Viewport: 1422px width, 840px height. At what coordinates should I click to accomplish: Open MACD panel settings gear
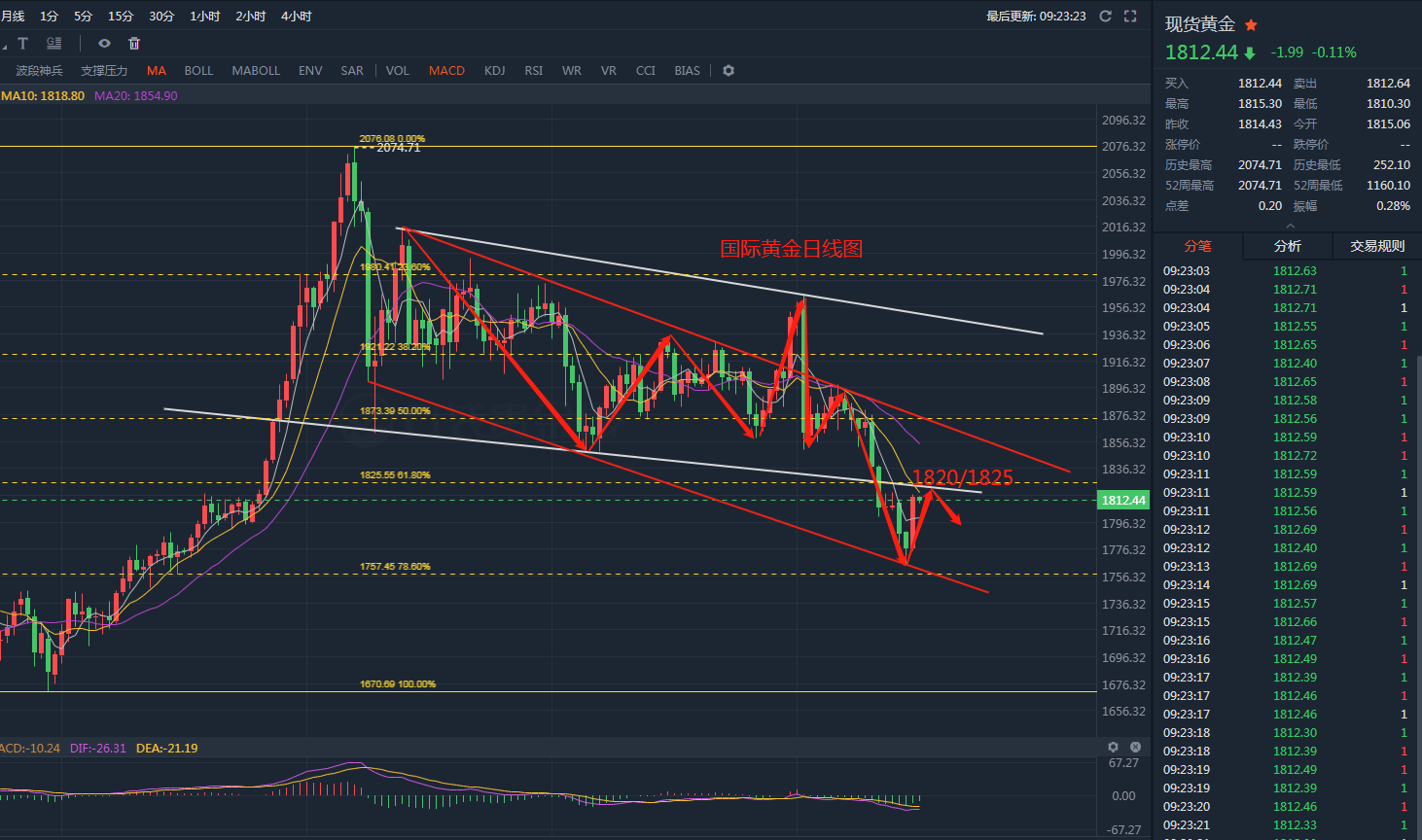coord(1114,748)
